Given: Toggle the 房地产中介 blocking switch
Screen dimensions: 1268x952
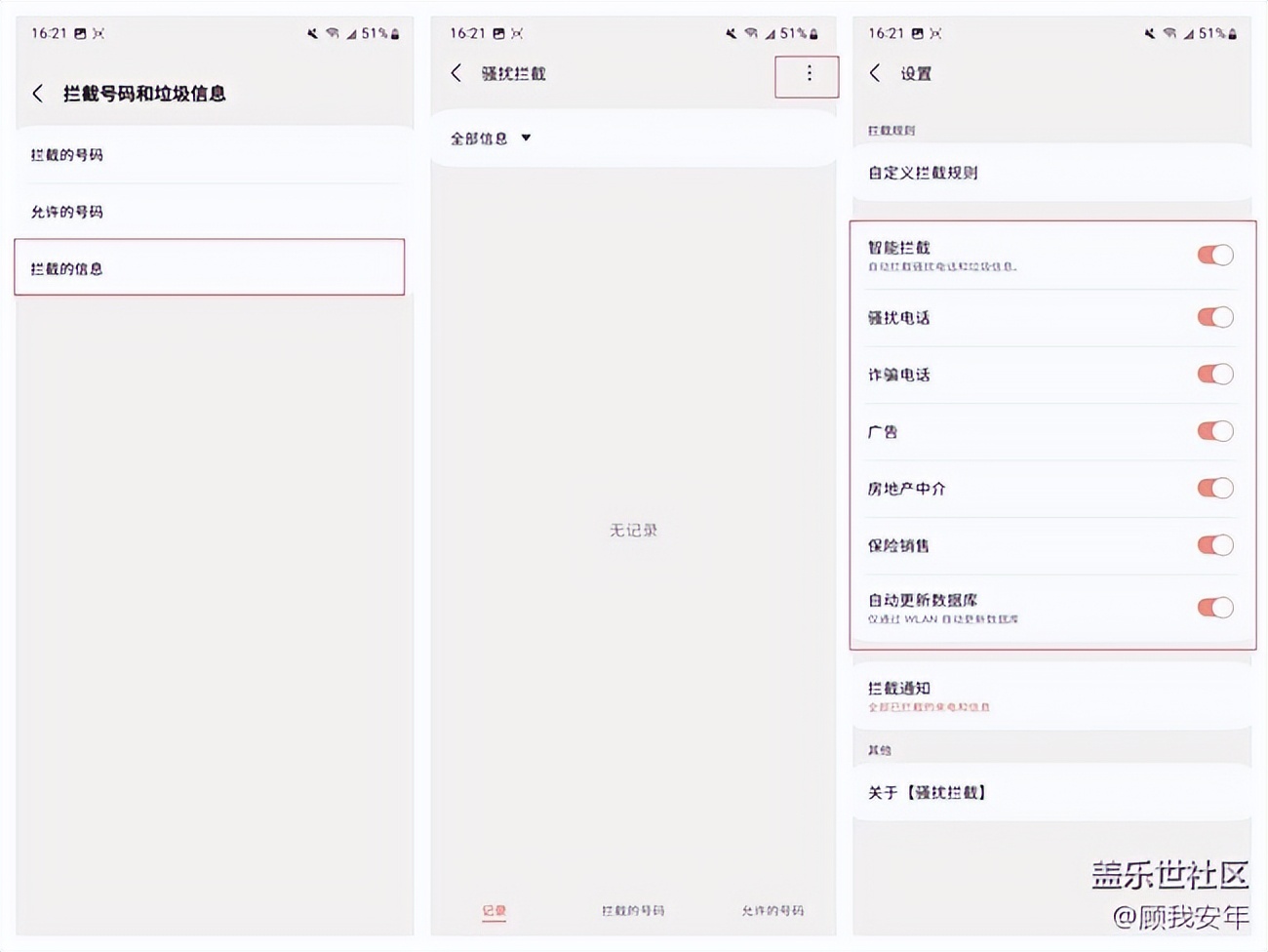Looking at the screenshot, I should [1212, 489].
